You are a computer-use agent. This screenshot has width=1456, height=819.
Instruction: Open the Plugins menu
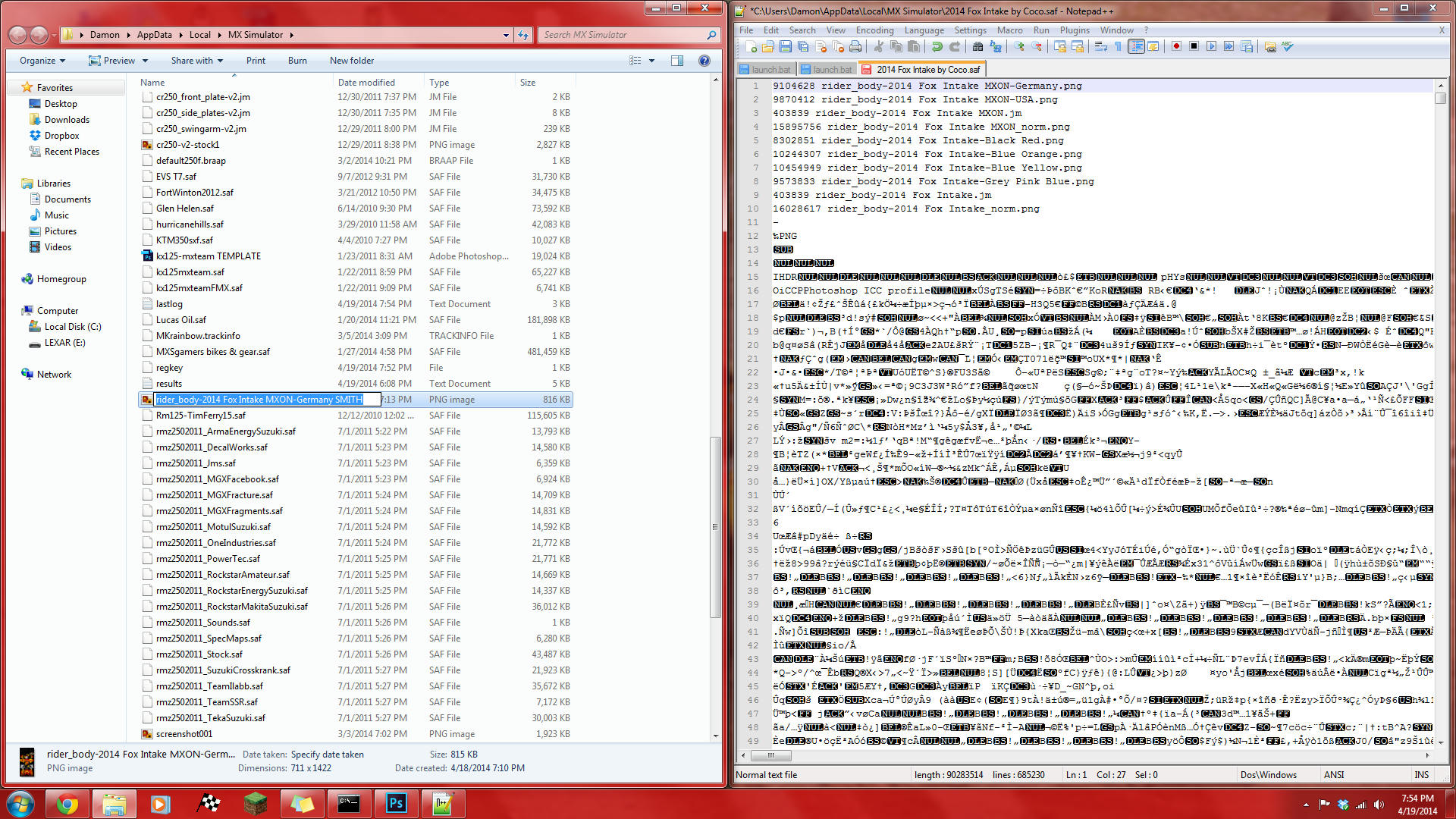pyautogui.click(x=1075, y=30)
